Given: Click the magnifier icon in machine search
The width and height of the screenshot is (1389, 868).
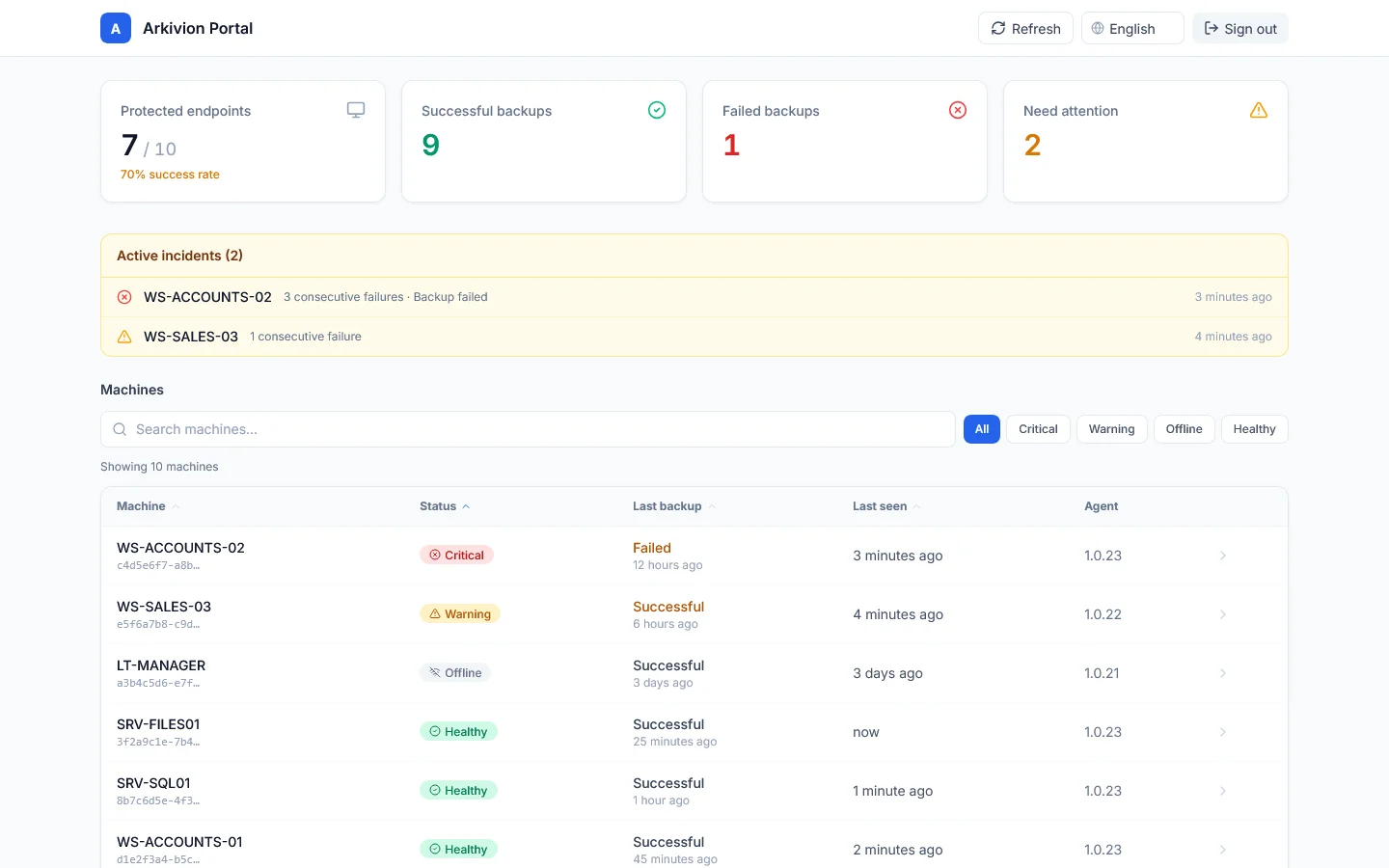Looking at the screenshot, I should 120,429.
